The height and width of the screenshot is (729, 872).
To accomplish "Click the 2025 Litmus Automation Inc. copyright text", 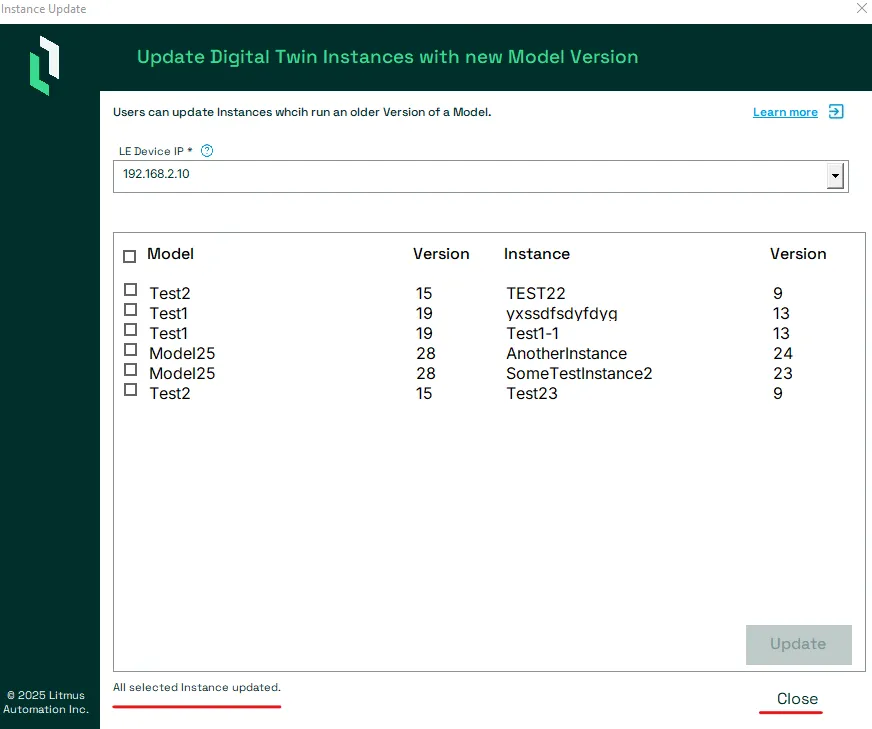I will click(x=46, y=702).
